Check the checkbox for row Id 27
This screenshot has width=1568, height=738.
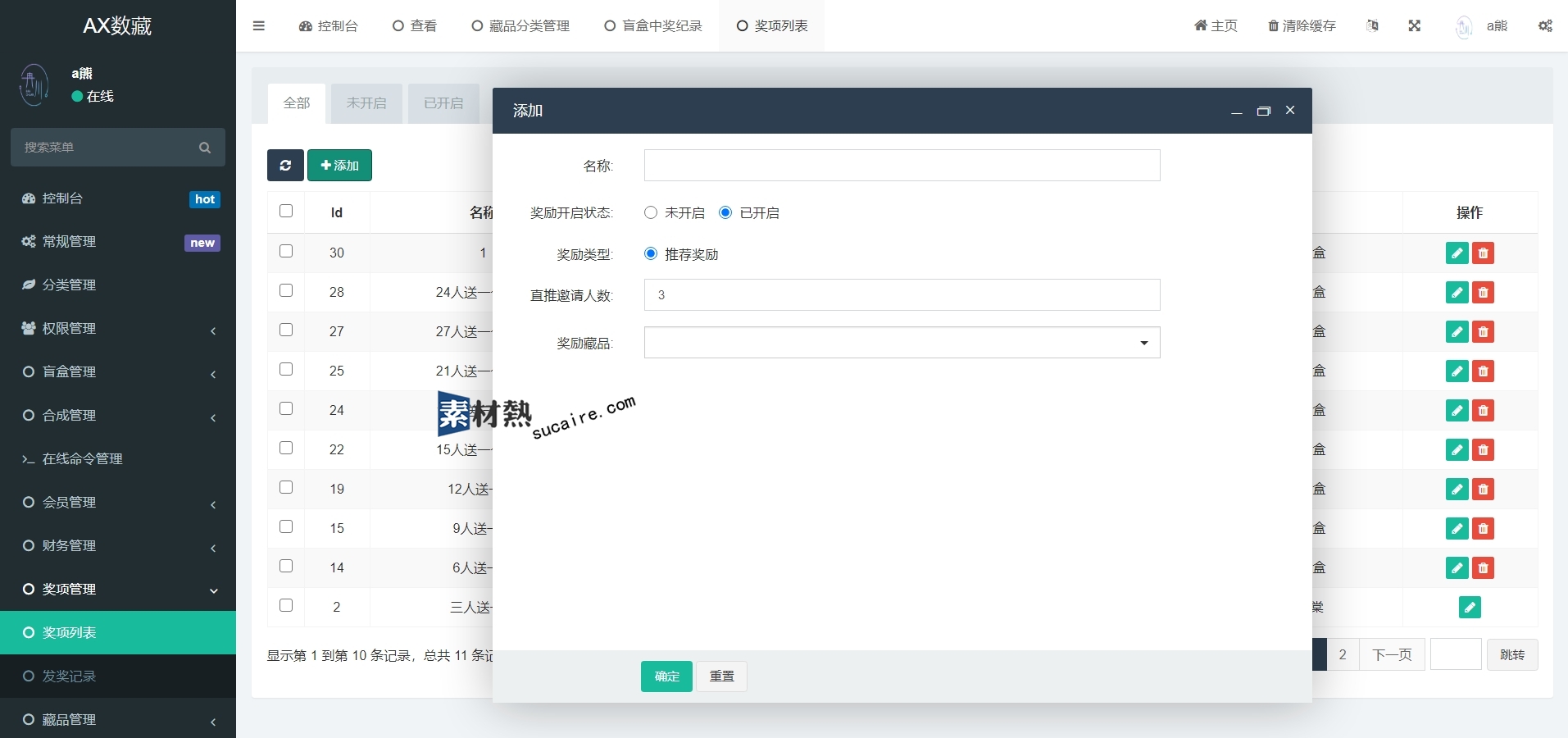[286, 330]
